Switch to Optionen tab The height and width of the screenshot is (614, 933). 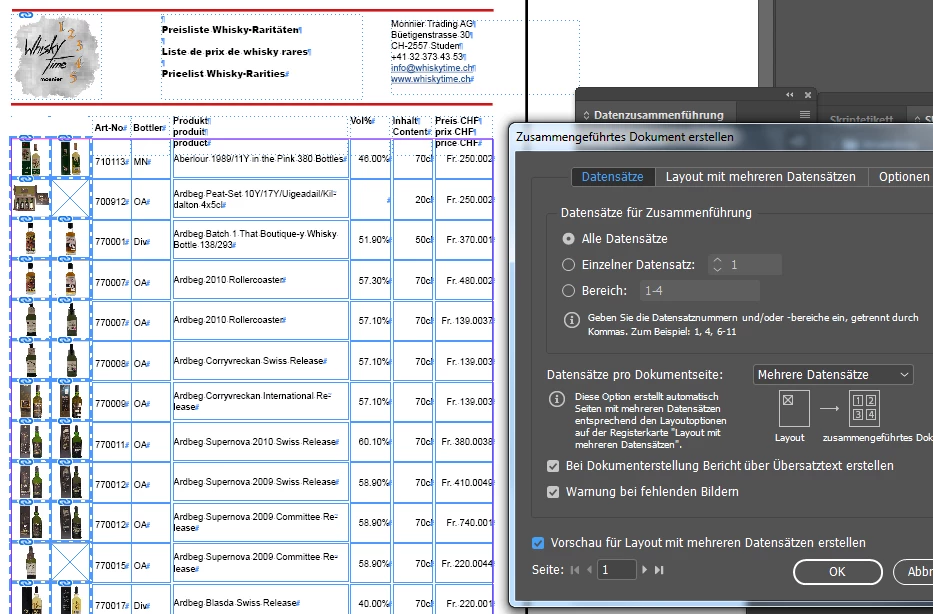[x=903, y=177]
